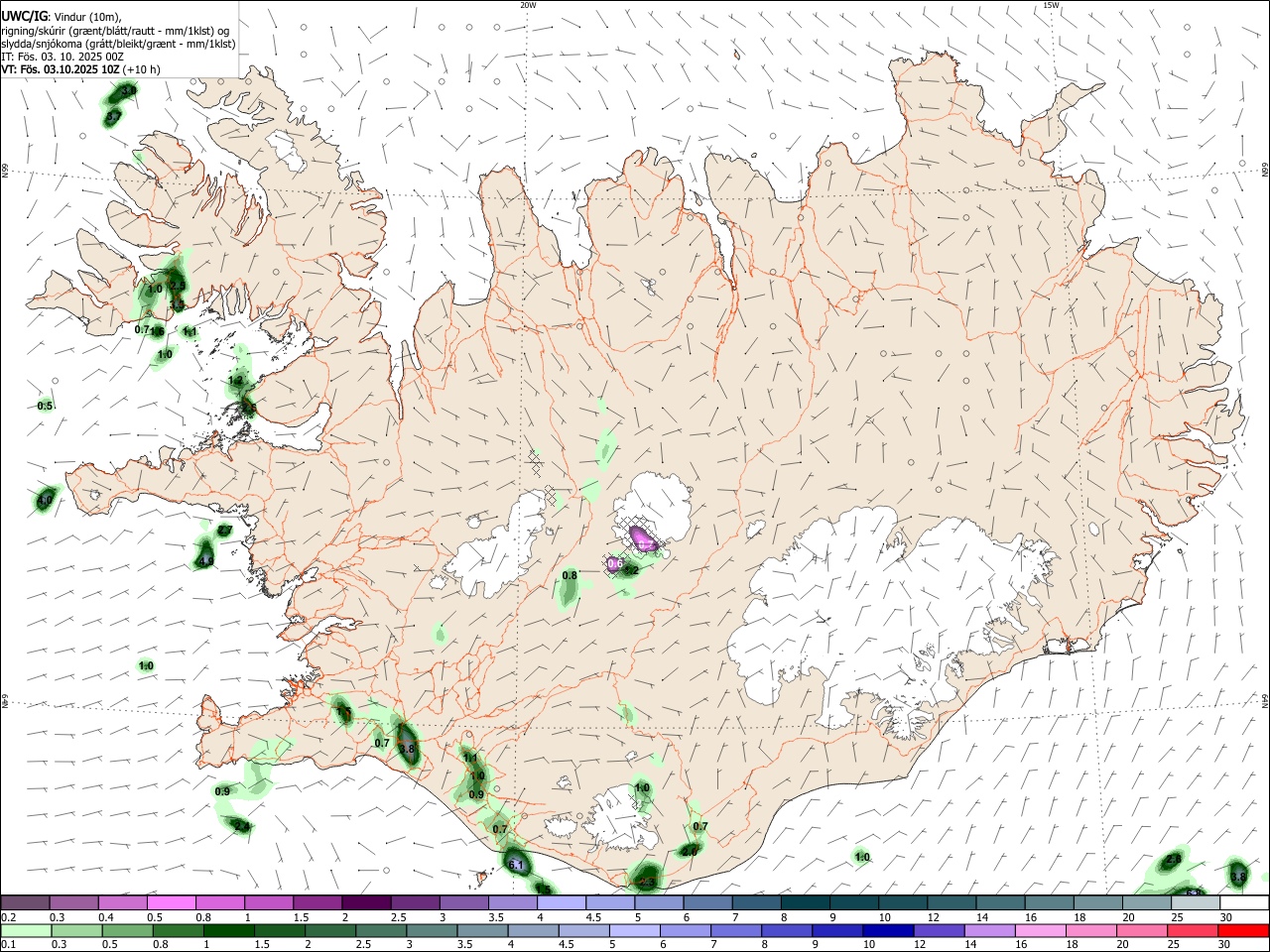Screen dimensions: 1270x952
Task: Click the 0.8 value beside Langjökull glacier
Action: [x=570, y=575]
